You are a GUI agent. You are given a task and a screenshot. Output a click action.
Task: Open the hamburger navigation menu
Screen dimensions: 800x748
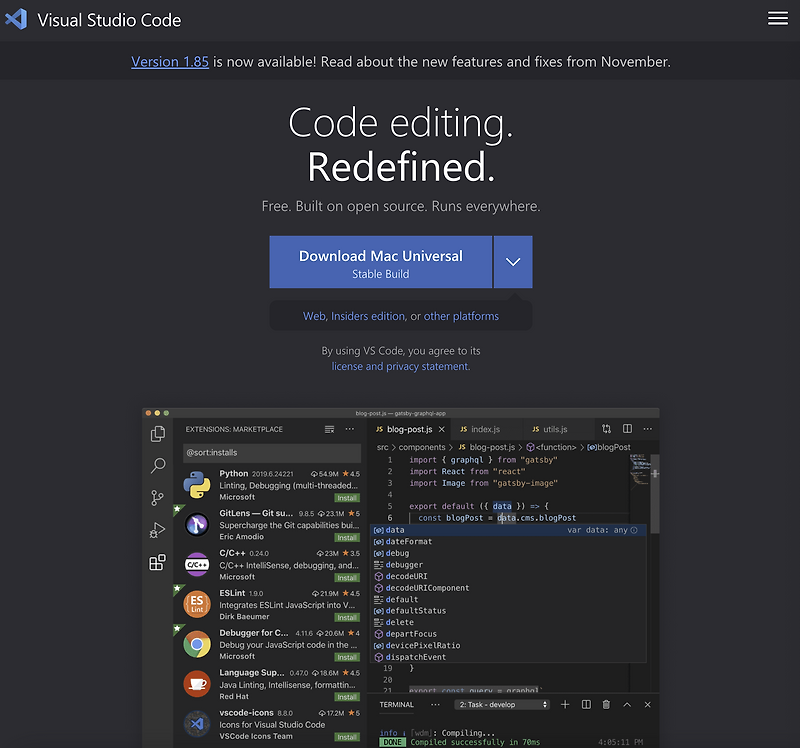tap(778, 18)
